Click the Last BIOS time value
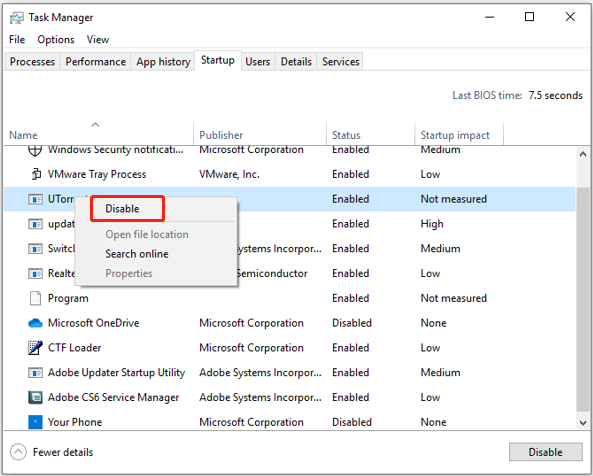Viewport: 593px width, 476px height. [x=555, y=95]
